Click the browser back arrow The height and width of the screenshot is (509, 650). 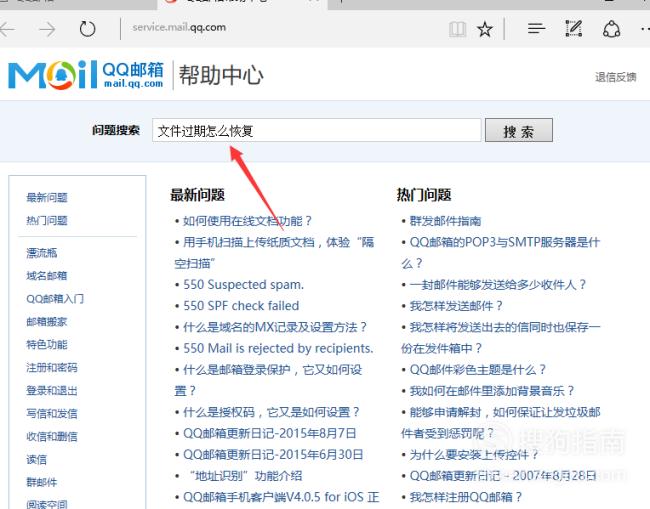(x=7, y=29)
